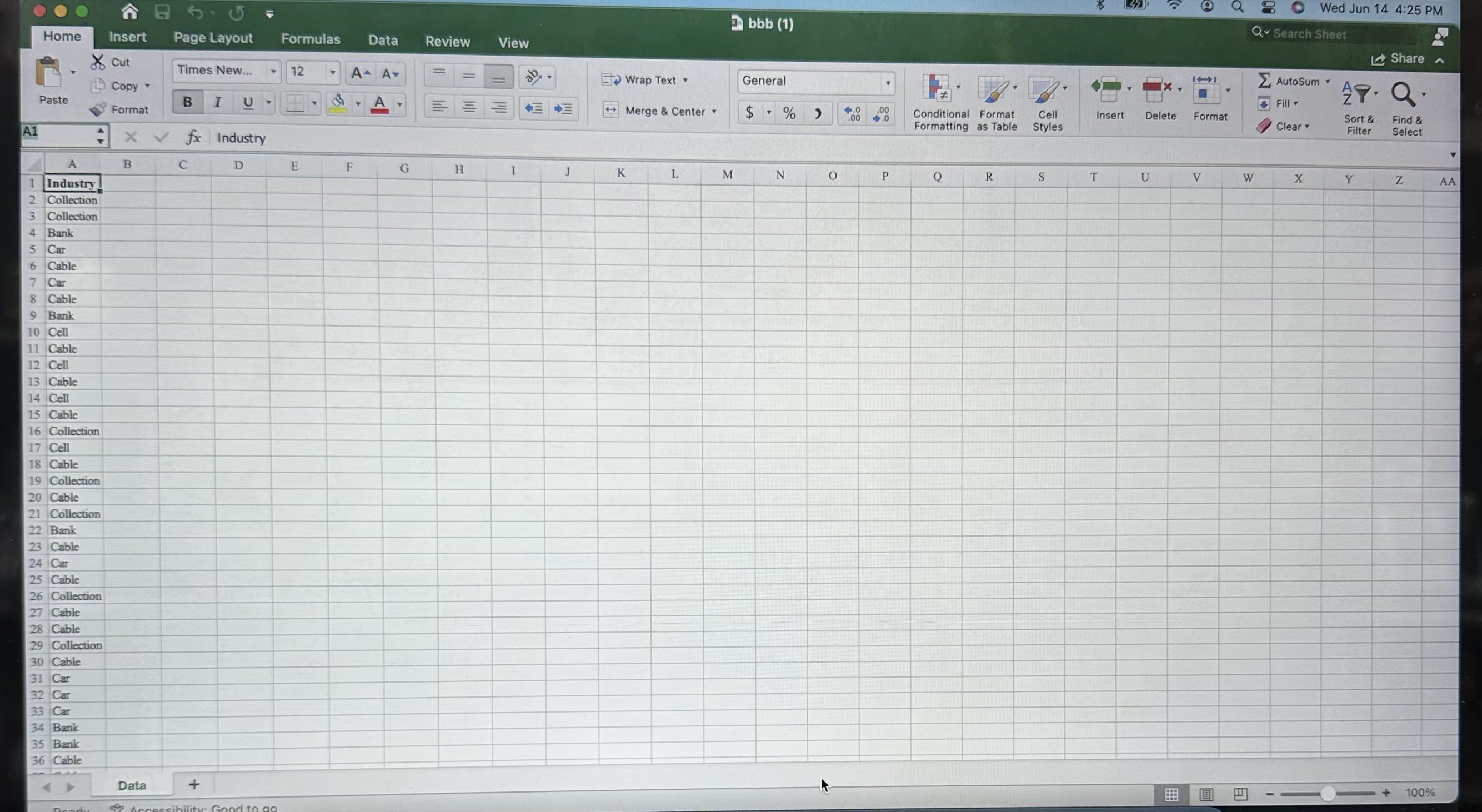Click the Find & Select magnifier
Screen dimensions: 1482x812
click(1404, 94)
